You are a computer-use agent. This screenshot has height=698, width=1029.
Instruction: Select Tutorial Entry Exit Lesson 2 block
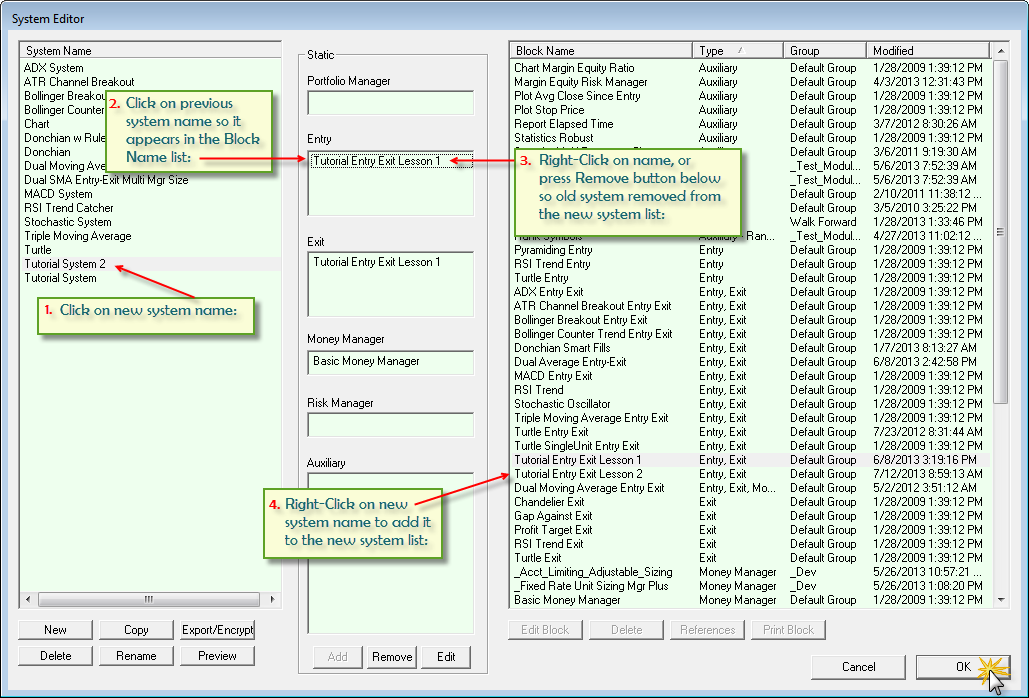[x=578, y=474]
